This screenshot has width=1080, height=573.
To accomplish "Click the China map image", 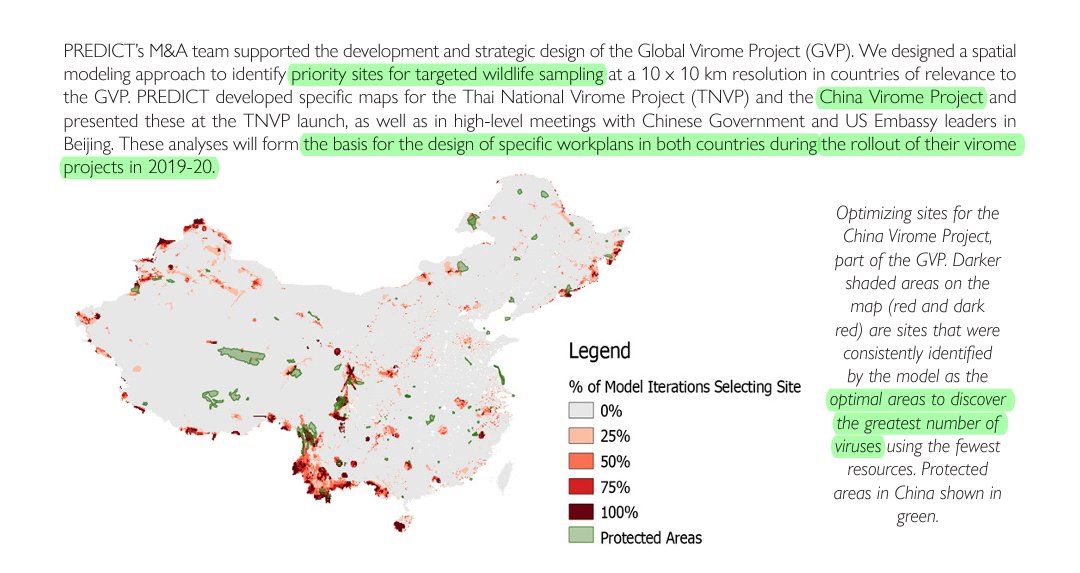I will point(351,354).
